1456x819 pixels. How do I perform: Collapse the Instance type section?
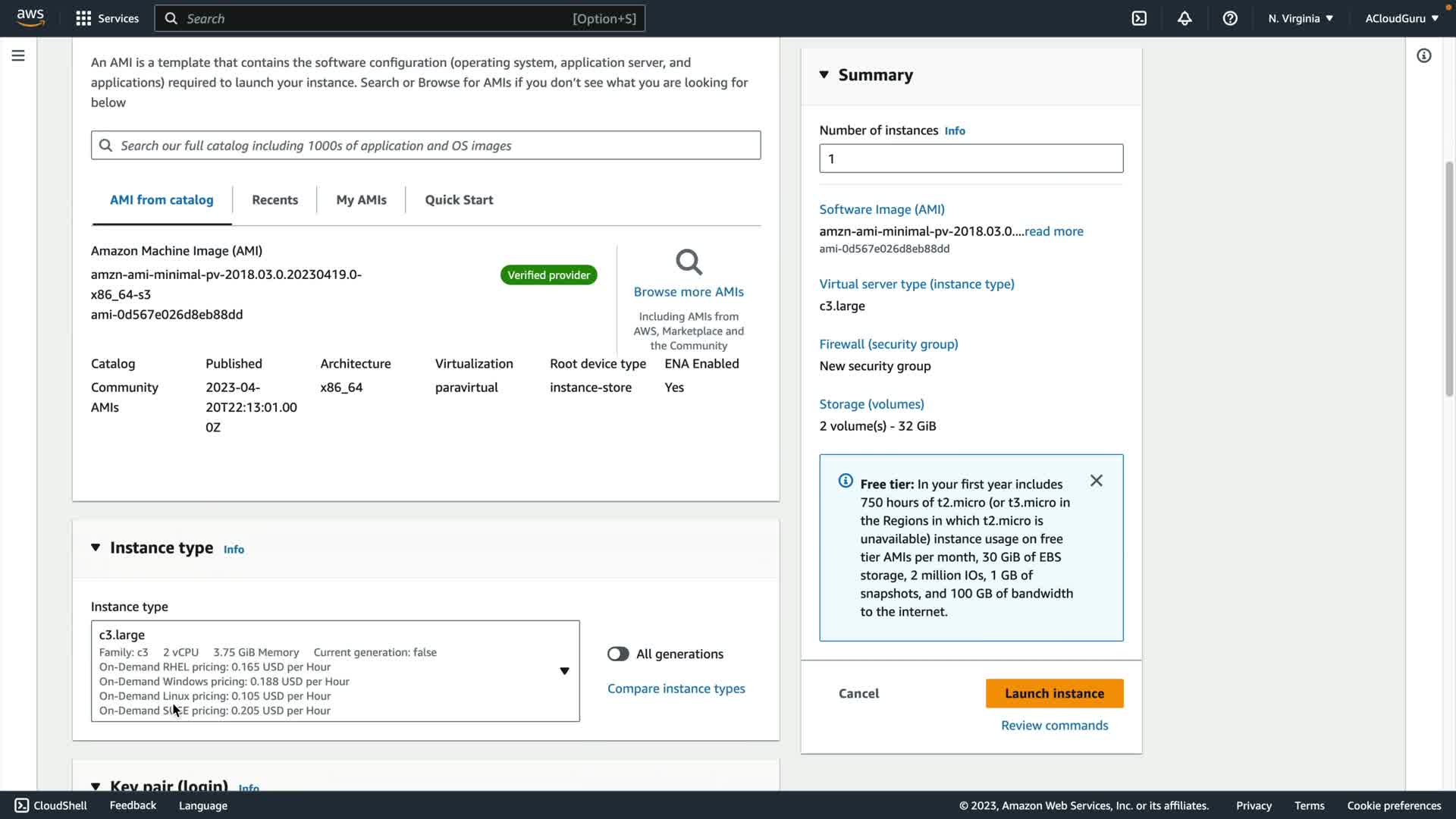[x=96, y=548]
